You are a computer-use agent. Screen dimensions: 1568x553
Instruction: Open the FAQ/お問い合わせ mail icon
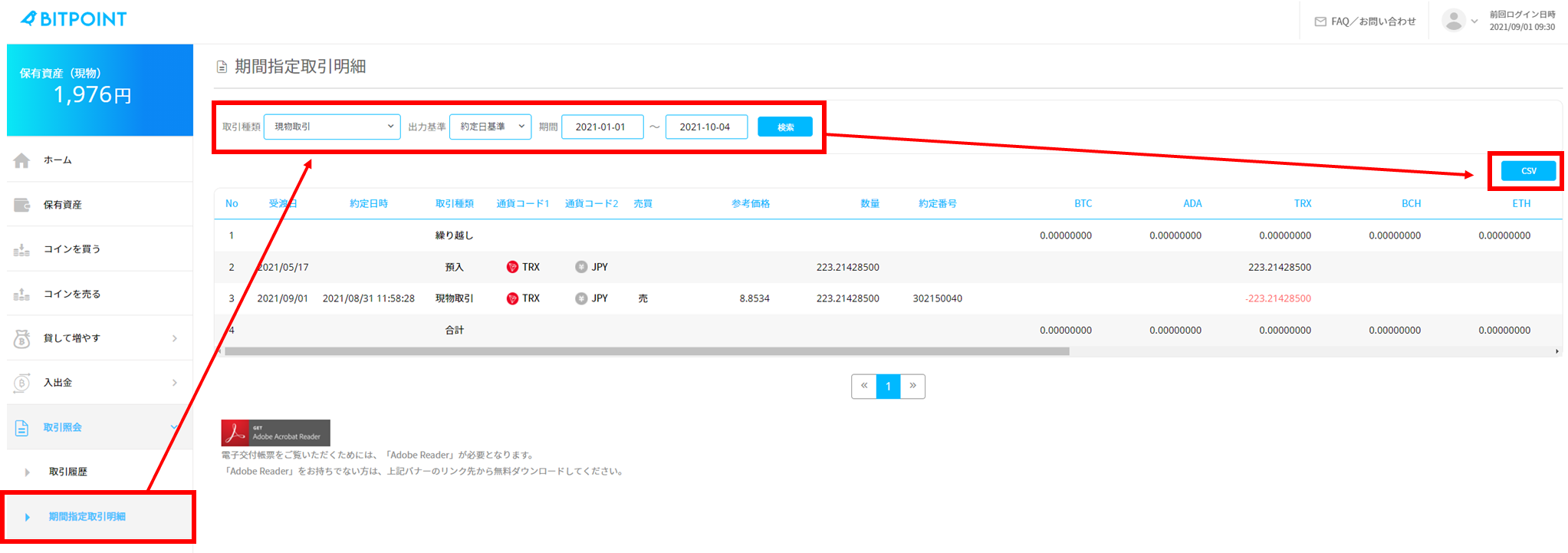tap(1320, 21)
